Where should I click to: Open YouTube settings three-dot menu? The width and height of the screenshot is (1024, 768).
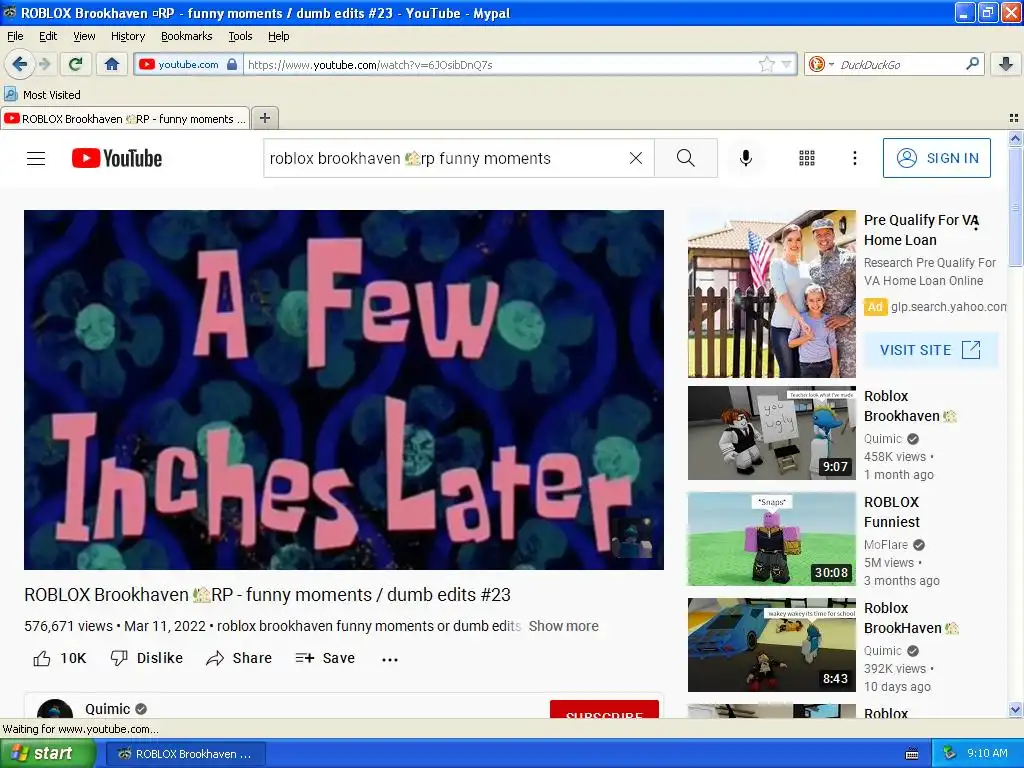pos(854,158)
